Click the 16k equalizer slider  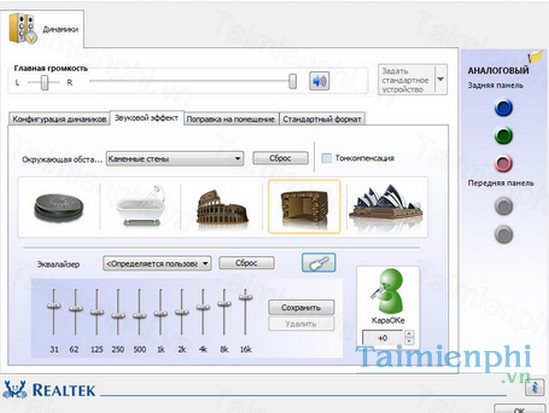(245, 297)
